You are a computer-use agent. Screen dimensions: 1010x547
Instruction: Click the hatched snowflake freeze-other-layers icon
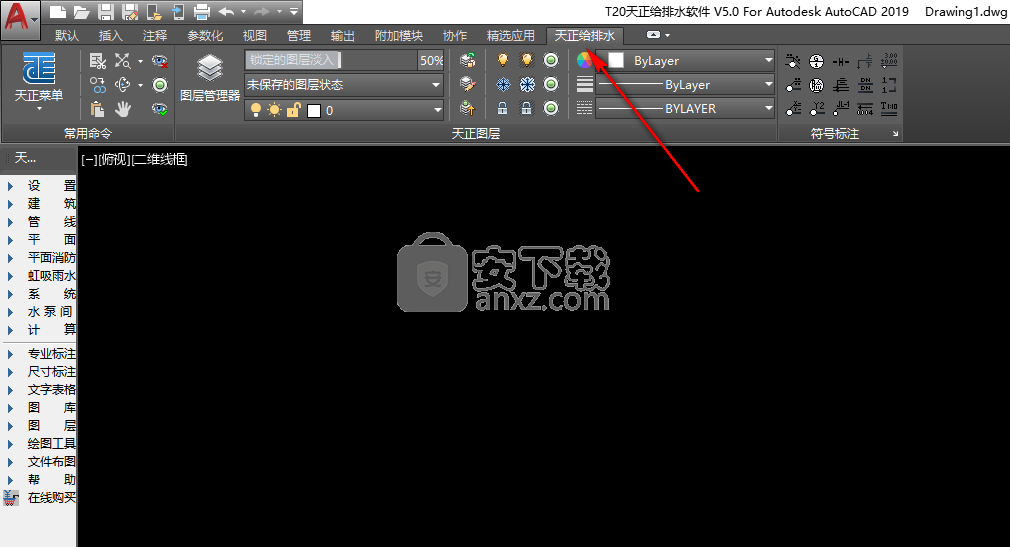point(527,84)
